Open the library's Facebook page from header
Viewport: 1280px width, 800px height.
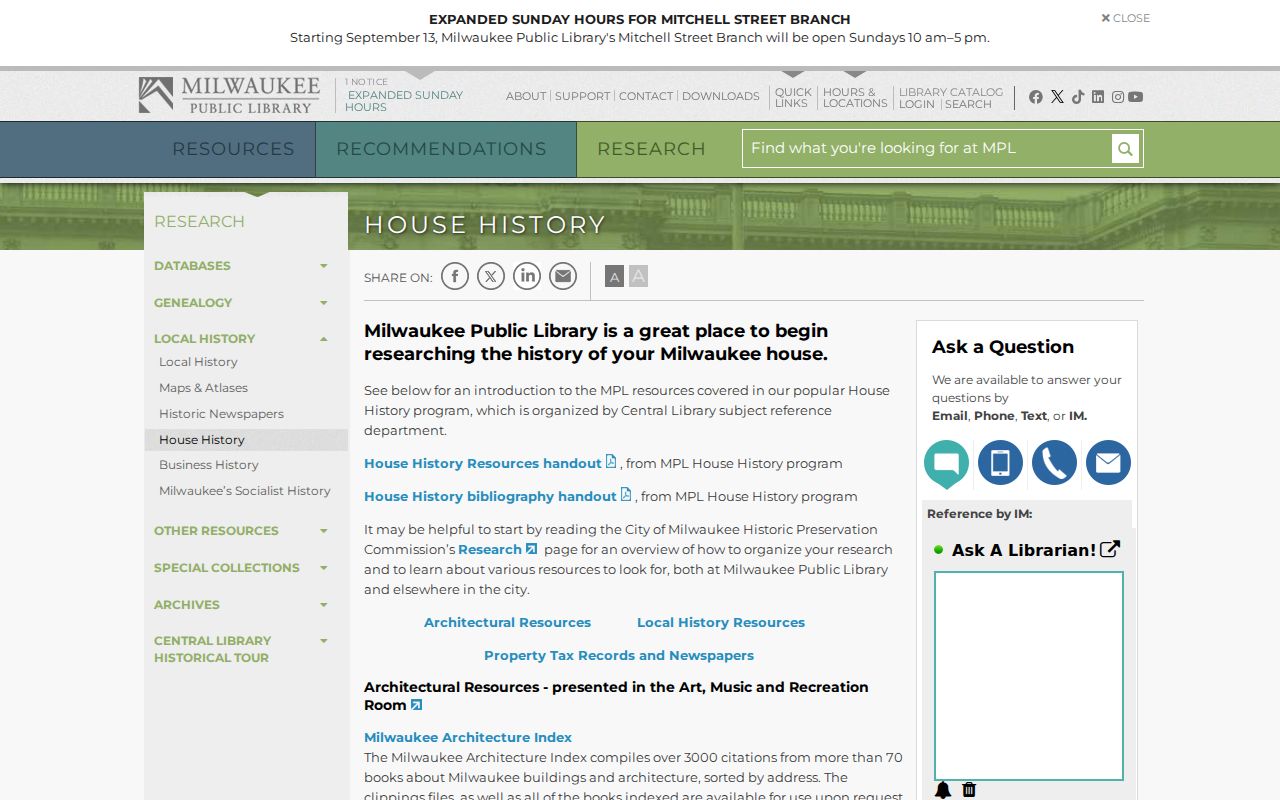(x=1036, y=97)
